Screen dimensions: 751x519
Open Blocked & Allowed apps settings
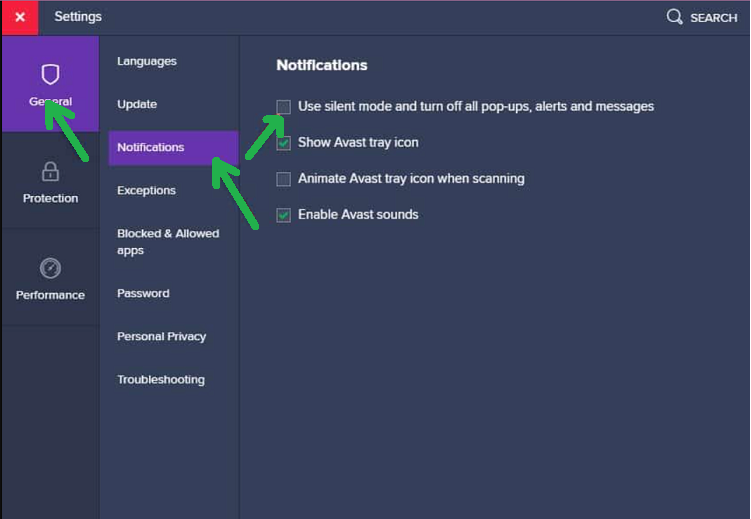[167, 242]
